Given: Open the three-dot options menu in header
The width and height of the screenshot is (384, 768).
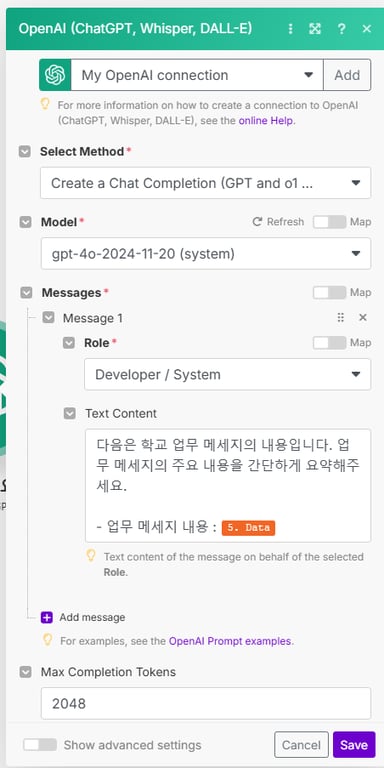Looking at the screenshot, I should tap(290, 29).
